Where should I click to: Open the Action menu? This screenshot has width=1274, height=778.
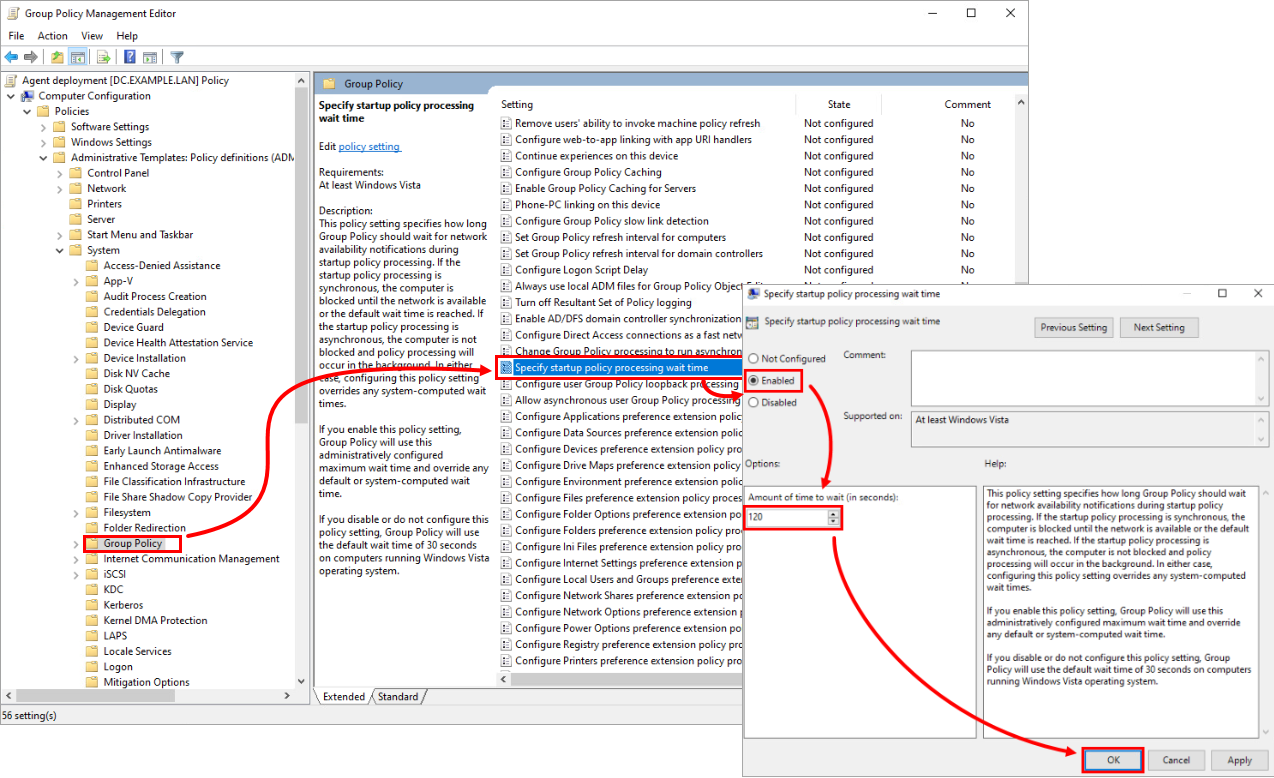[52, 35]
